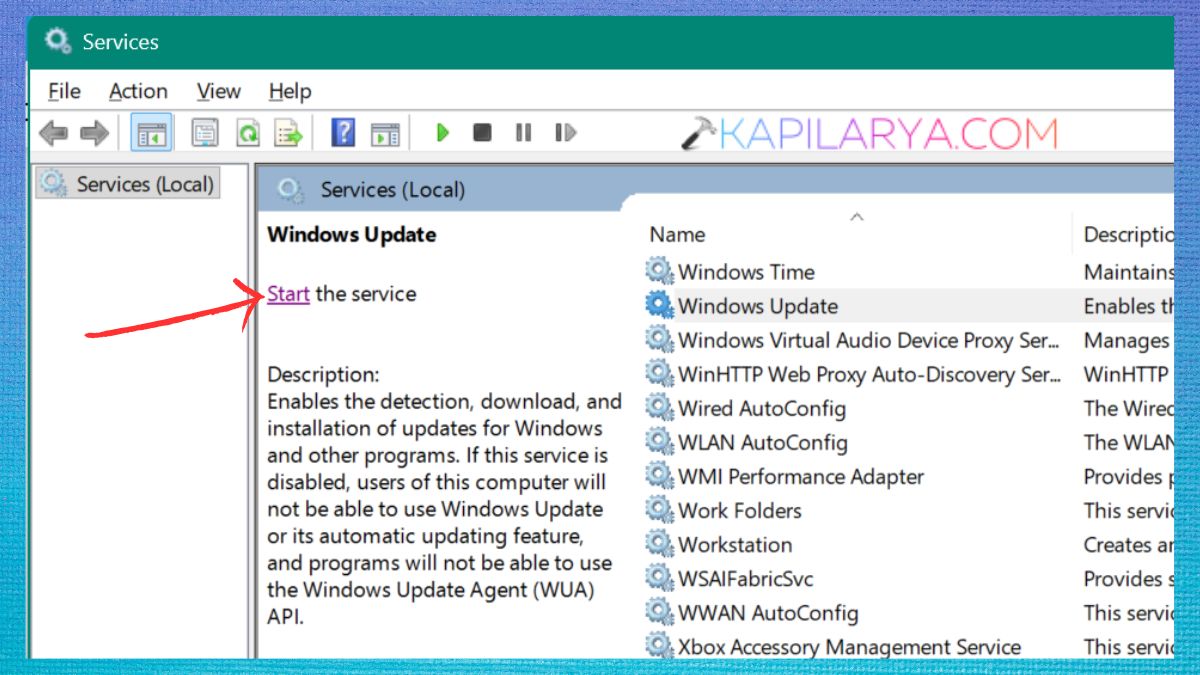Viewport: 1200px width, 675px height.
Task: Click gear icon beside Workstation
Action: (x=660, y=543)
